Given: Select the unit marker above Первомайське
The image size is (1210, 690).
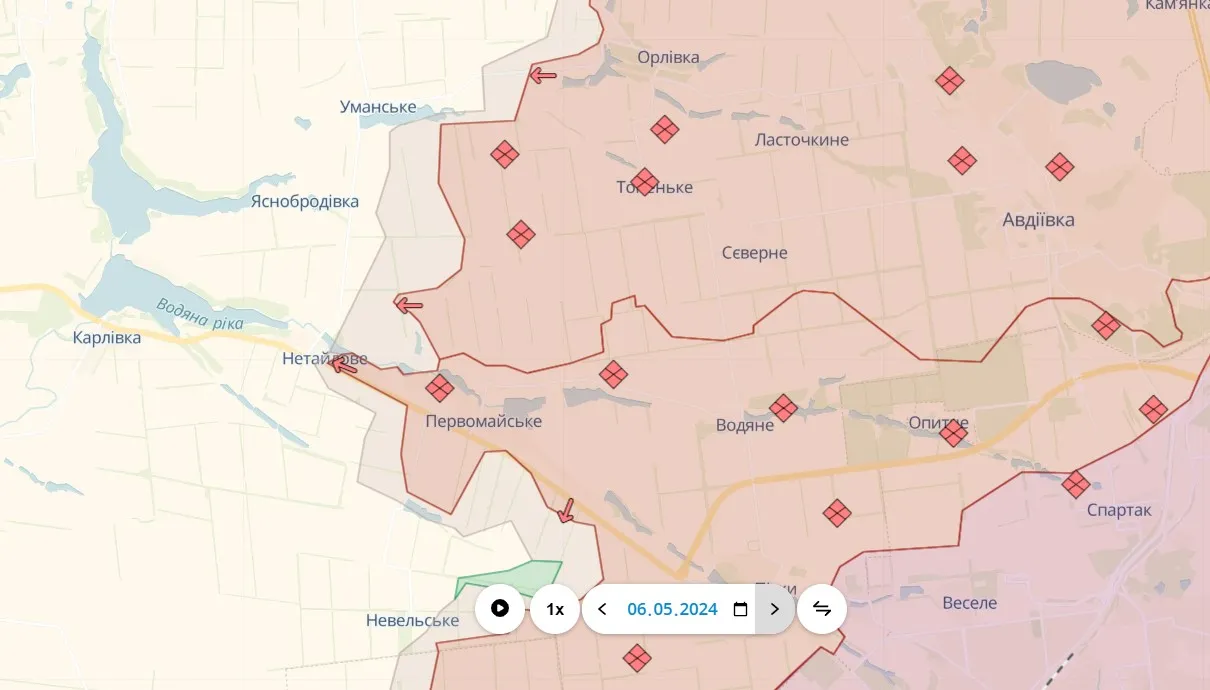Looking at the screenshot, I should [439, 388].
